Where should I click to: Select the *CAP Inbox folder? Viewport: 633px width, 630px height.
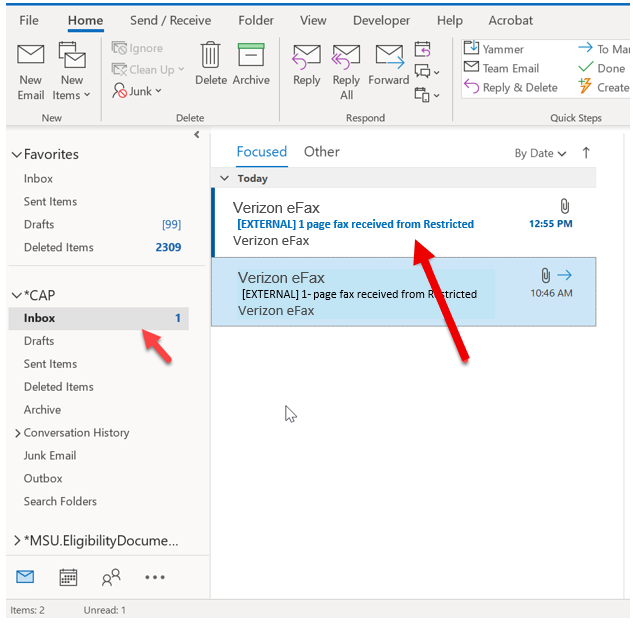pos(99,318)
